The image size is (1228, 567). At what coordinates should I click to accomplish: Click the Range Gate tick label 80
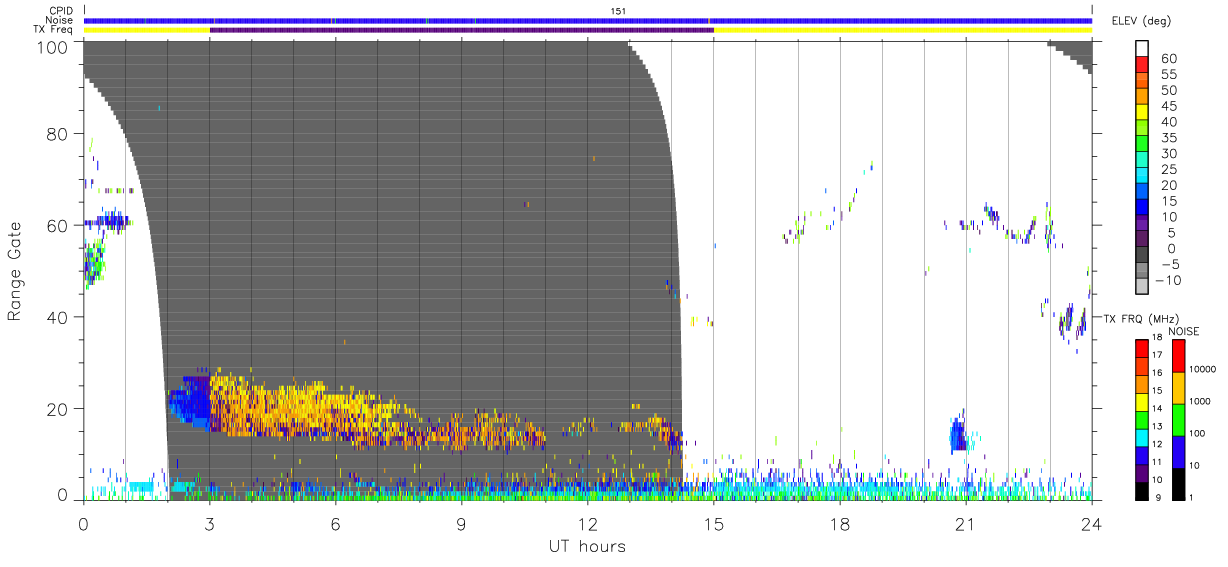click(57, 134)
